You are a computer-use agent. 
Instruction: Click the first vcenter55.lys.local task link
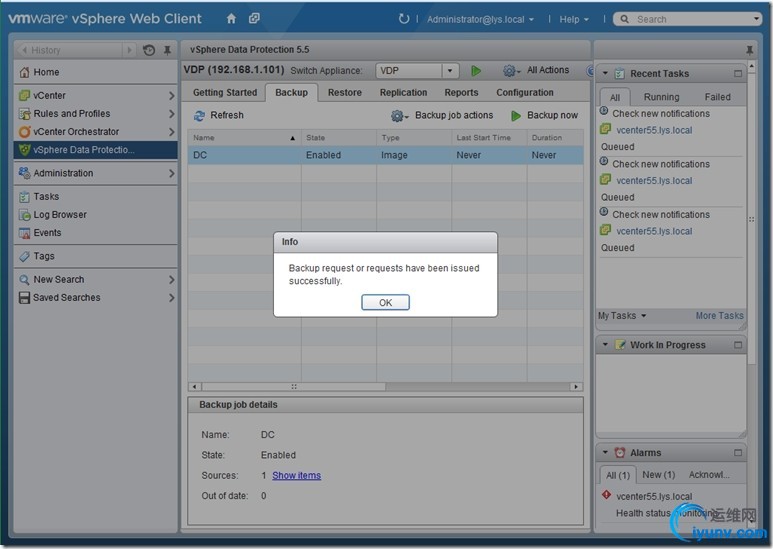[x=654, y=130]
